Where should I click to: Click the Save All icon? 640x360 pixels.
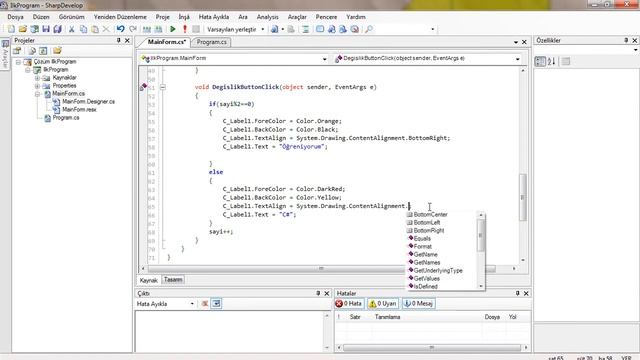pos(58,29)
